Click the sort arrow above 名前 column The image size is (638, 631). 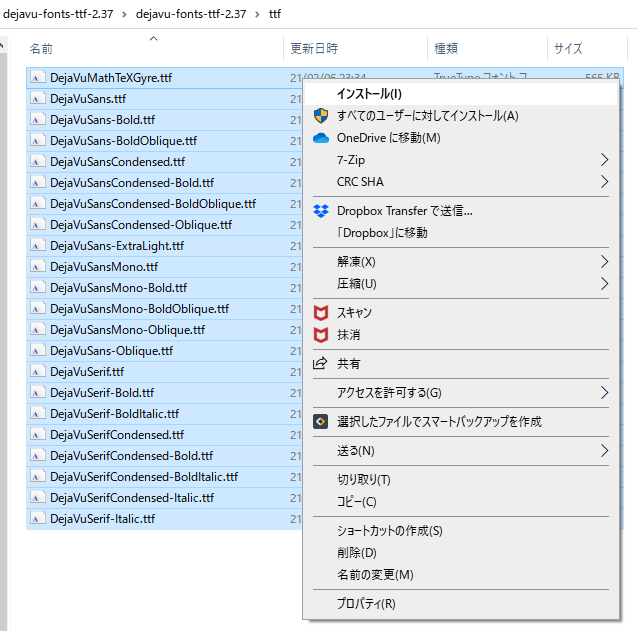153,39
